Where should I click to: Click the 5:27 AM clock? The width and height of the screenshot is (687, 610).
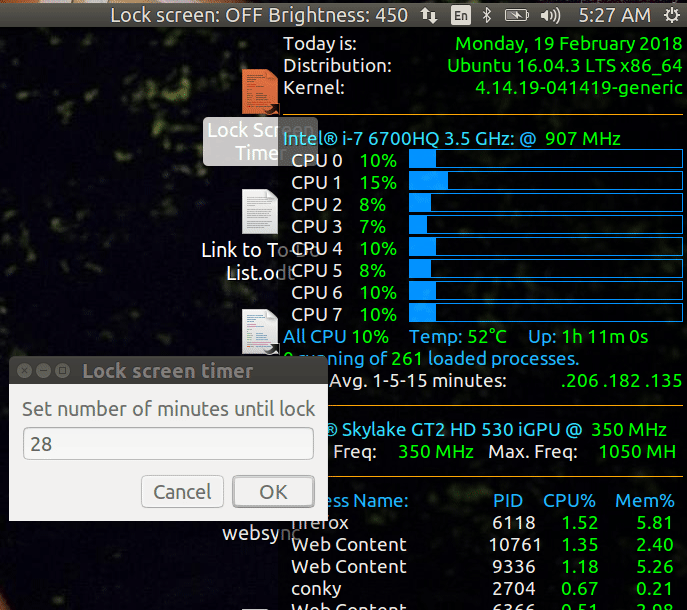click(615, 16)
